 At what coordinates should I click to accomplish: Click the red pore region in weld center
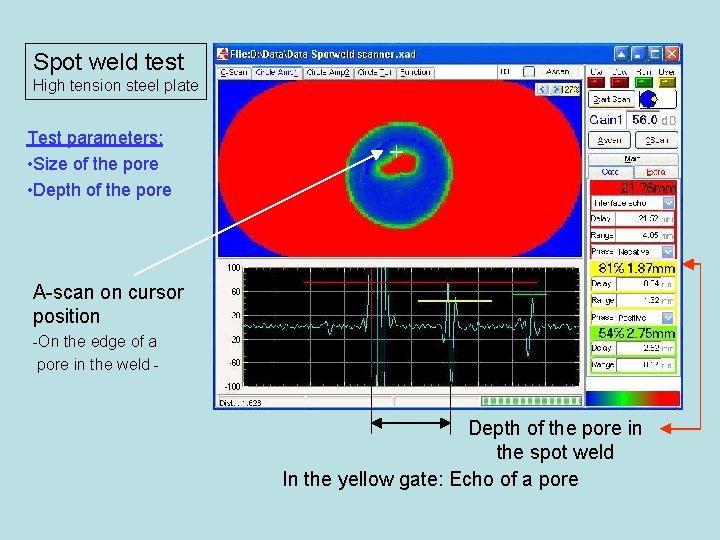399,165
